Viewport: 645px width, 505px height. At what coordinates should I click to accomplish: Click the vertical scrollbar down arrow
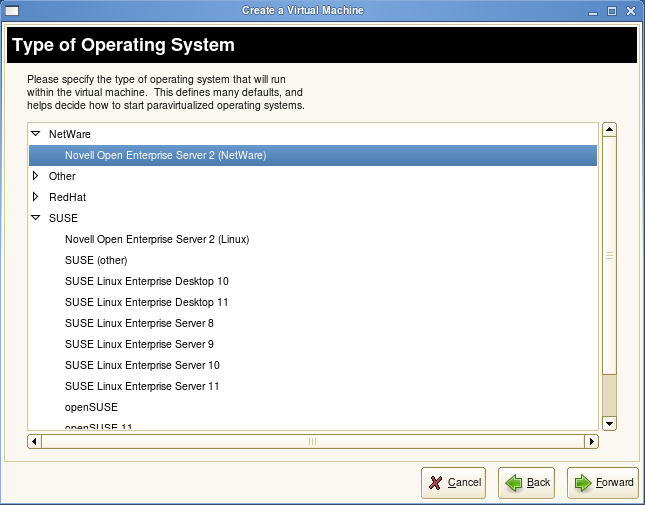click(609, 423)
